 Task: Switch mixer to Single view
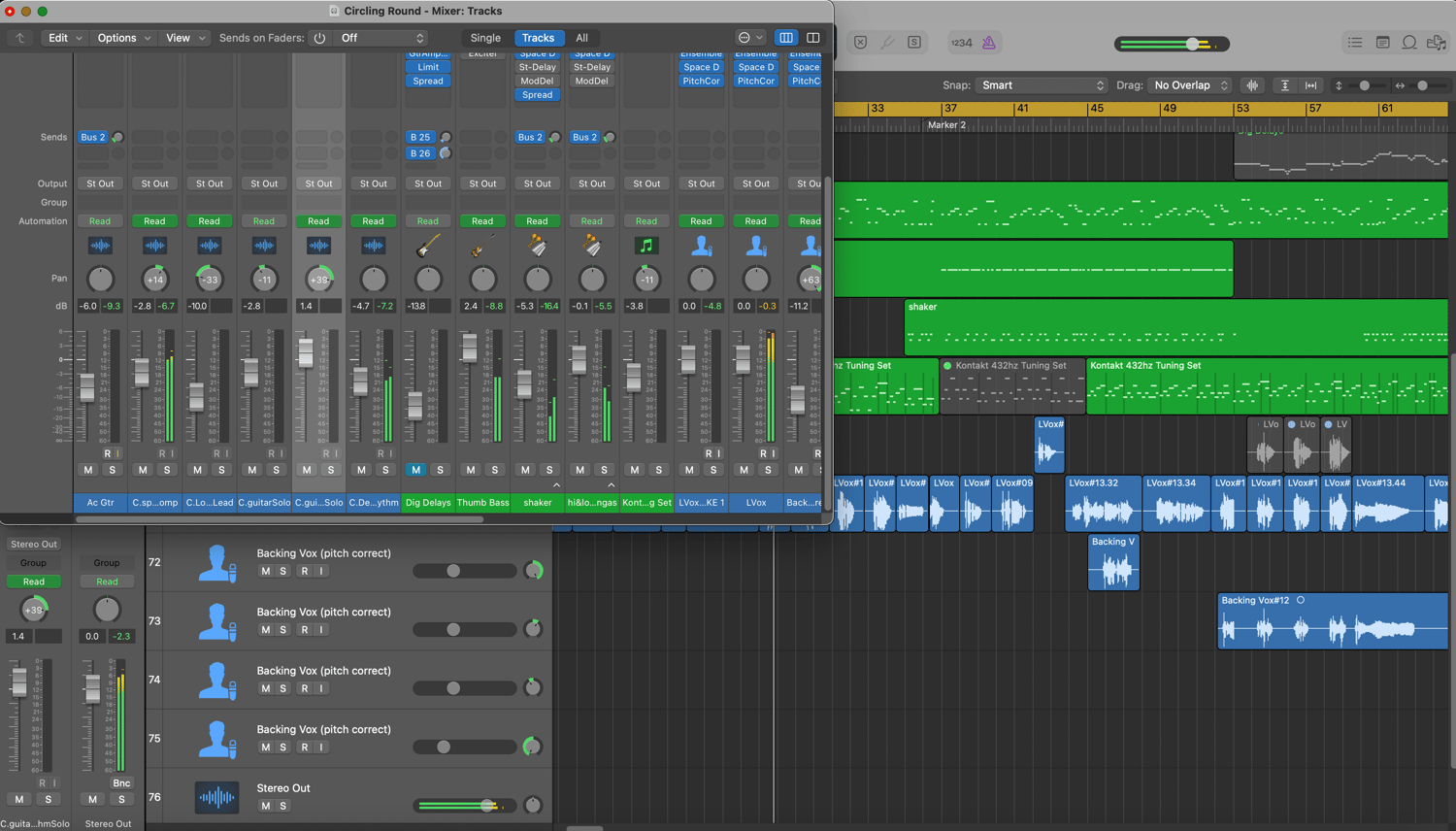point(485,38)
